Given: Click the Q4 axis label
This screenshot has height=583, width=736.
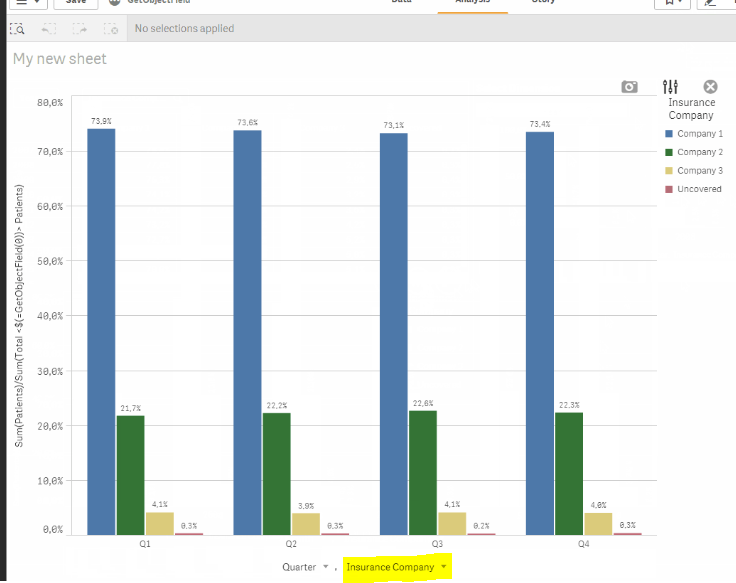Looking at the screenshot, I should (583, 544).
